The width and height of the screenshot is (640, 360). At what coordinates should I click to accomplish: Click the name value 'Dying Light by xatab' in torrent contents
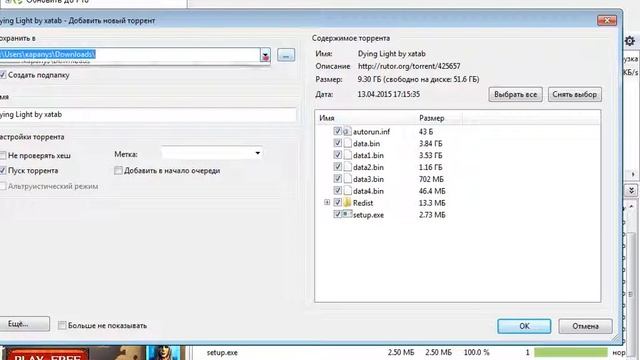pyautogui.click(x=391, y=53)
